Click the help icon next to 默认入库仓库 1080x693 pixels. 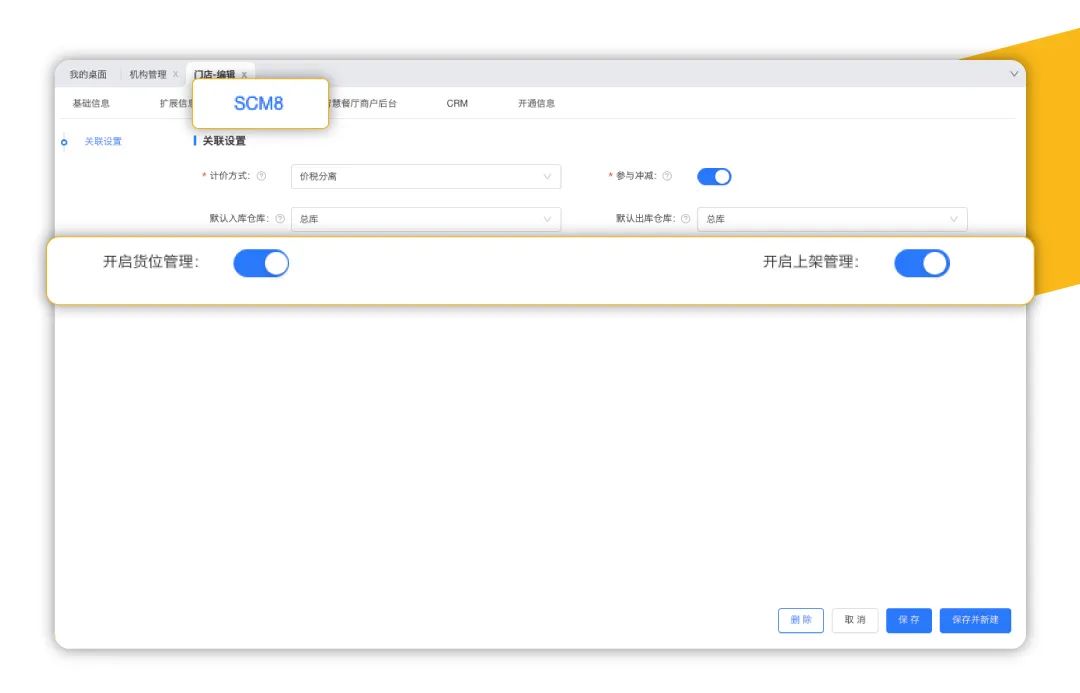click(x=280, y=218)
